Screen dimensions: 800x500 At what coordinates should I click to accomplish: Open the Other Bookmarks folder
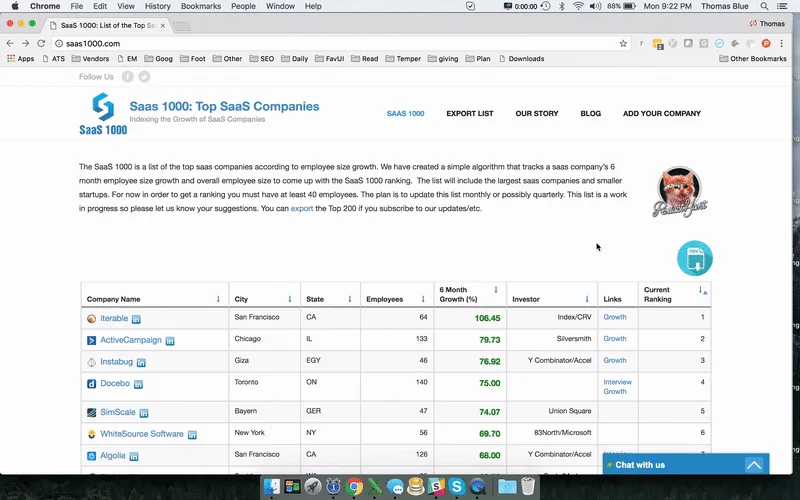tap(753, 59)
